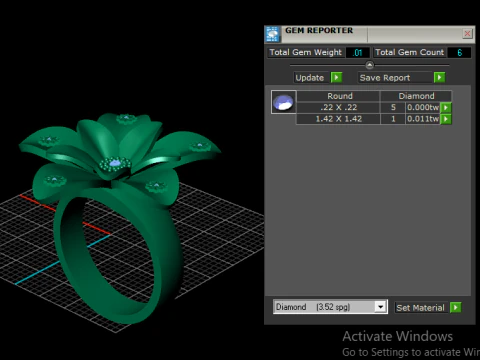Viewport: 480px width, 360px height.
Task: Click the GEM REPORTER title text
Action: point(319,30)
